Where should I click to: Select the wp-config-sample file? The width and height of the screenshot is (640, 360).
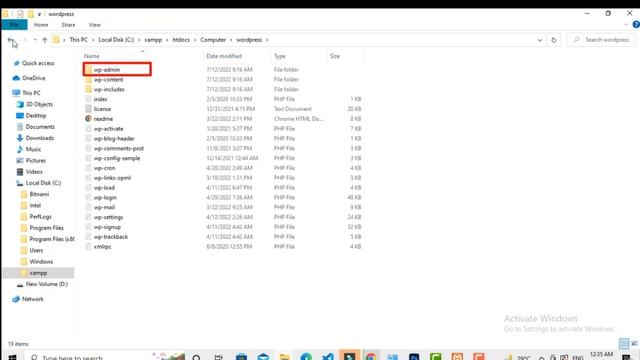(x=117, y=158)
